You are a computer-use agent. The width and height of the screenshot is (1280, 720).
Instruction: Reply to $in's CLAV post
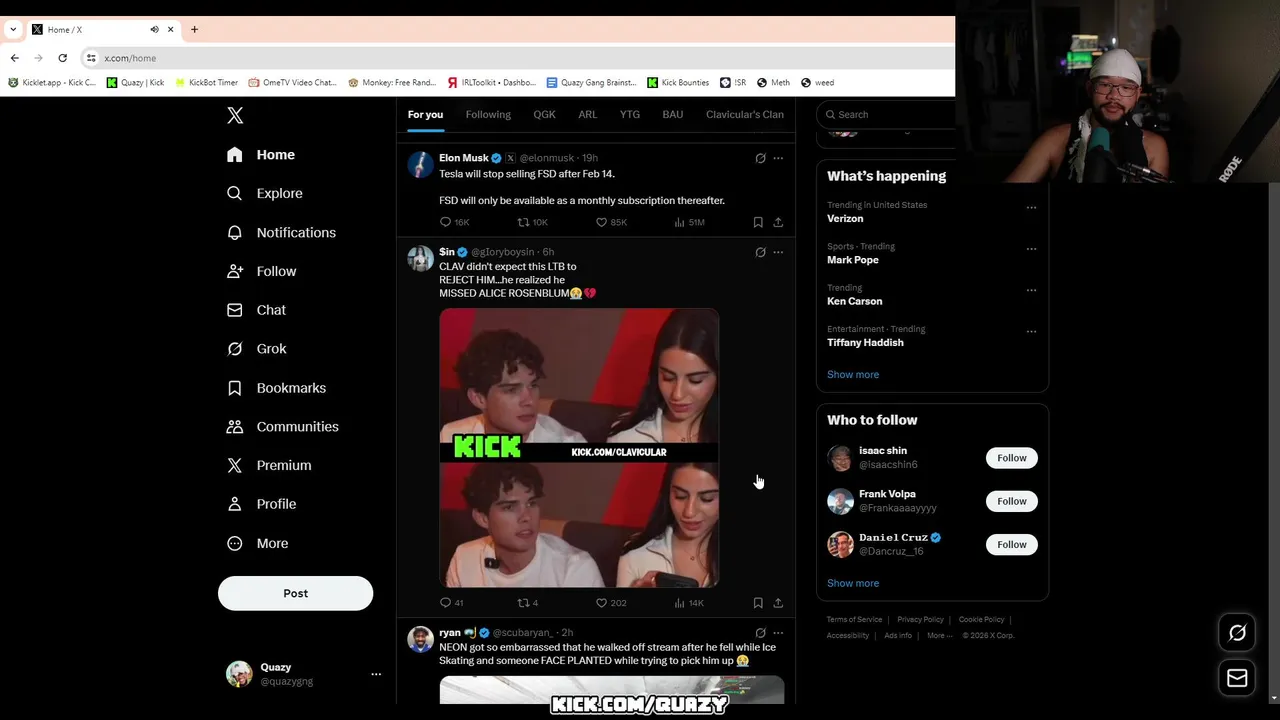pyautogui.click(x=452, y=603)
